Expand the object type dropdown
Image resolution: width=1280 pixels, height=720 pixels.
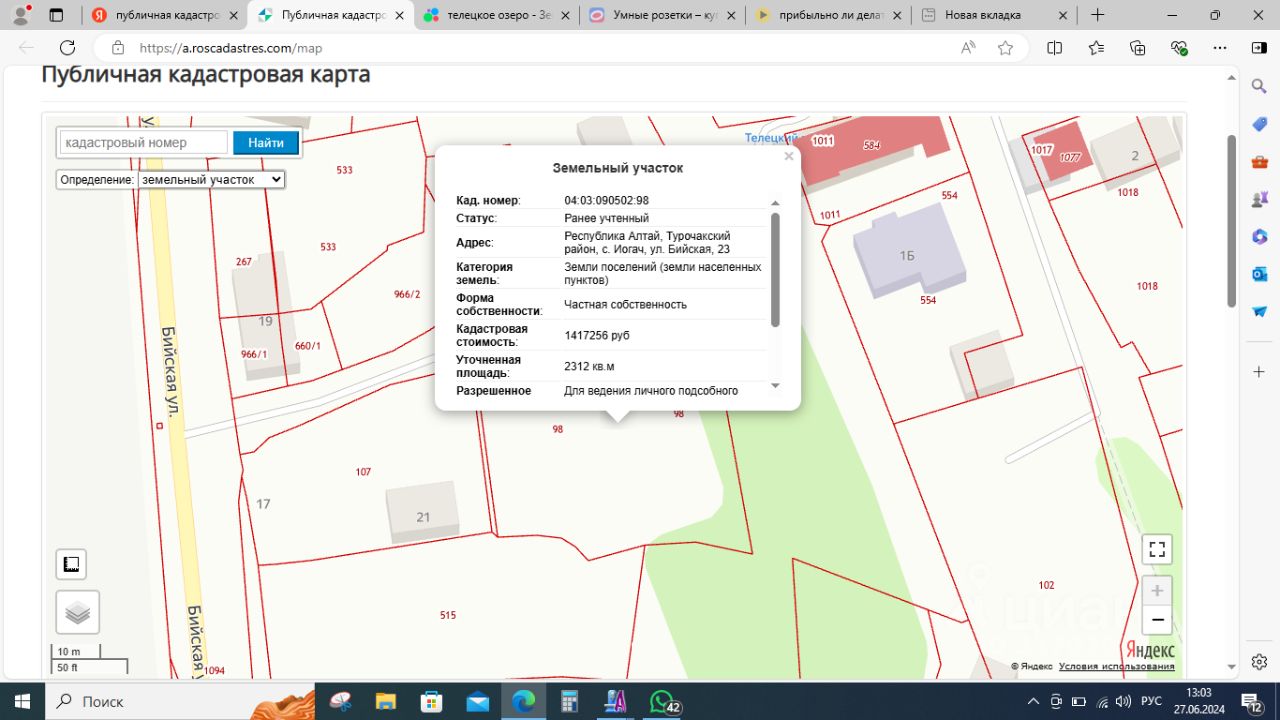(212, 179)
